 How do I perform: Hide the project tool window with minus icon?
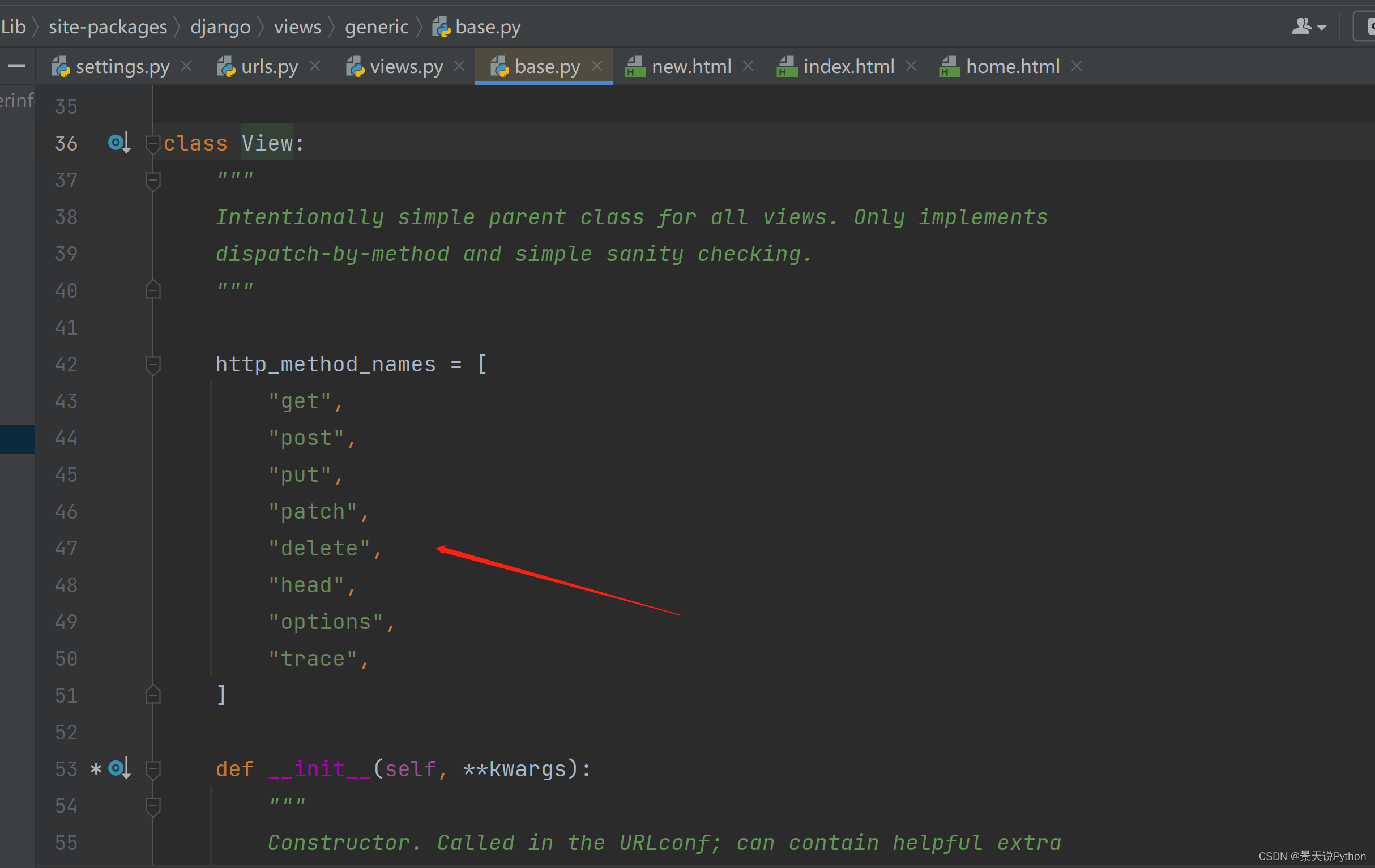pos(16,66)
